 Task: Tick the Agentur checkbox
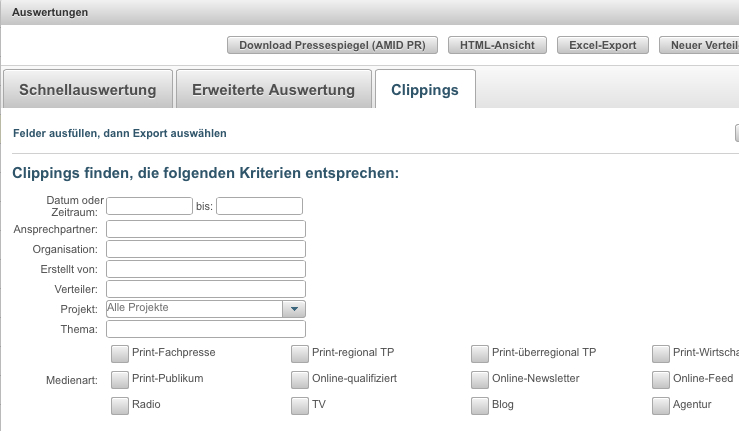(x=660, y=405)
